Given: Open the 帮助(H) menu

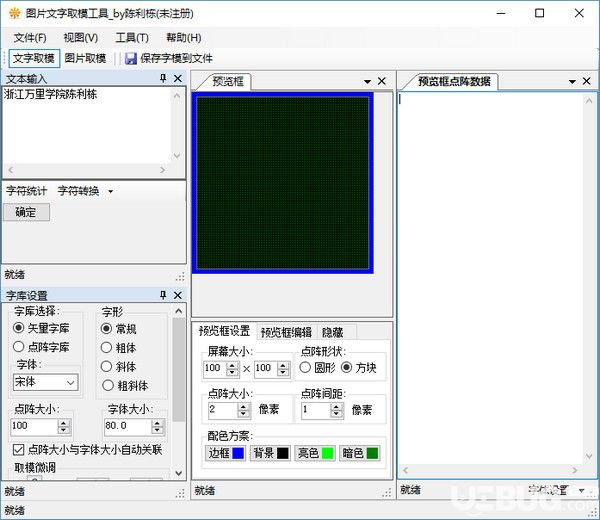Looking at the screenshot, I should [184, 37].
